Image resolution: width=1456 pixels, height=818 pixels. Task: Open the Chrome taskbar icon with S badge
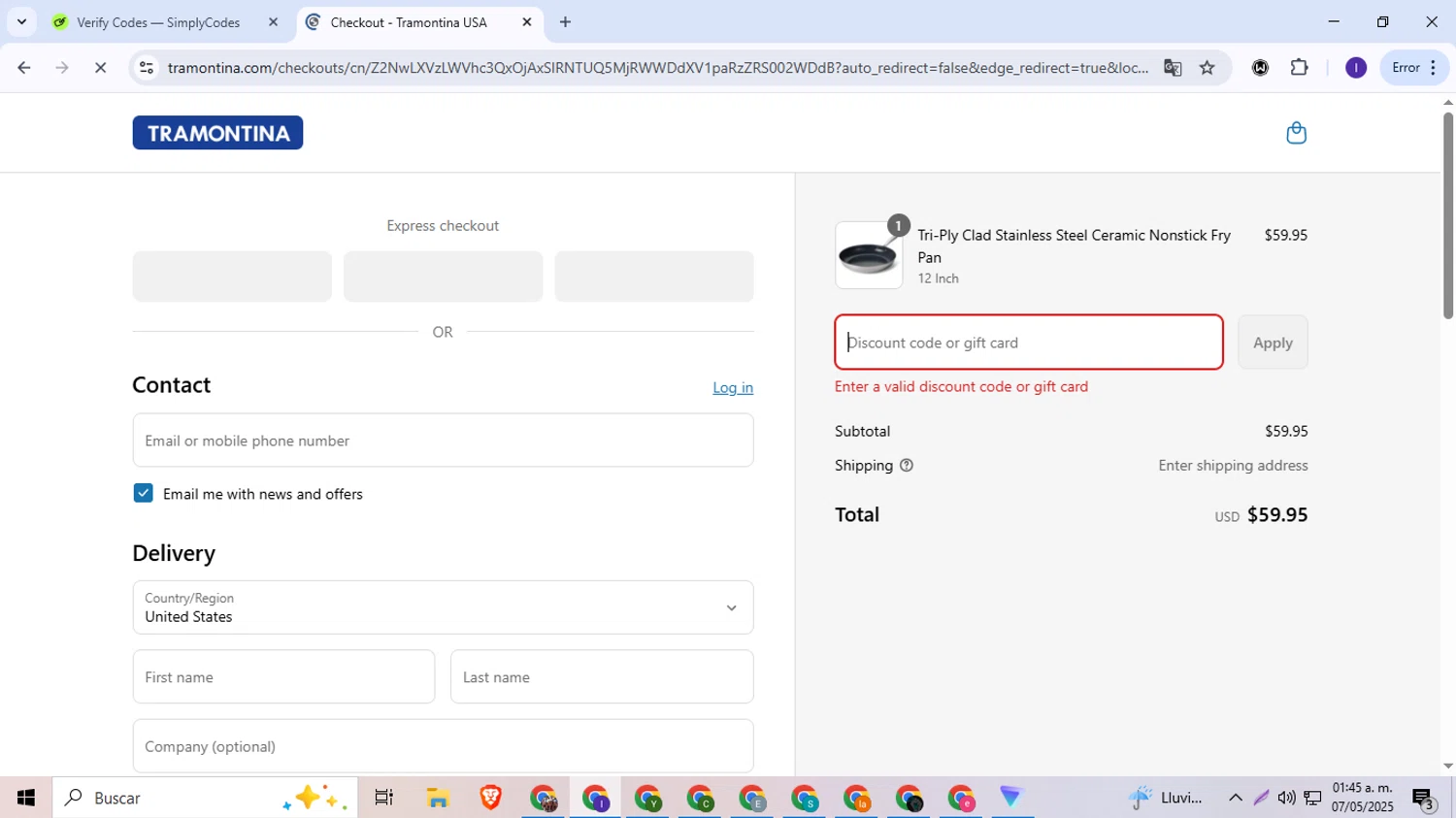point(805,798)
